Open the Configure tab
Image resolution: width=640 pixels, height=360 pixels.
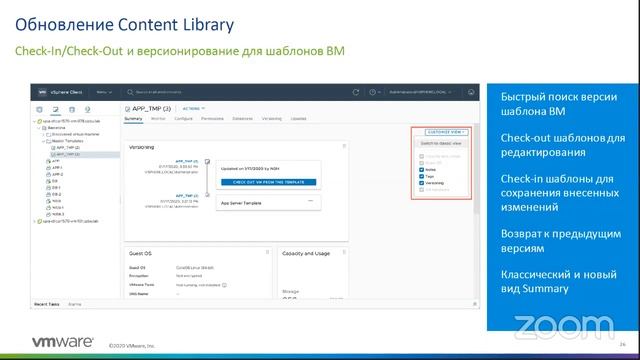183,119
